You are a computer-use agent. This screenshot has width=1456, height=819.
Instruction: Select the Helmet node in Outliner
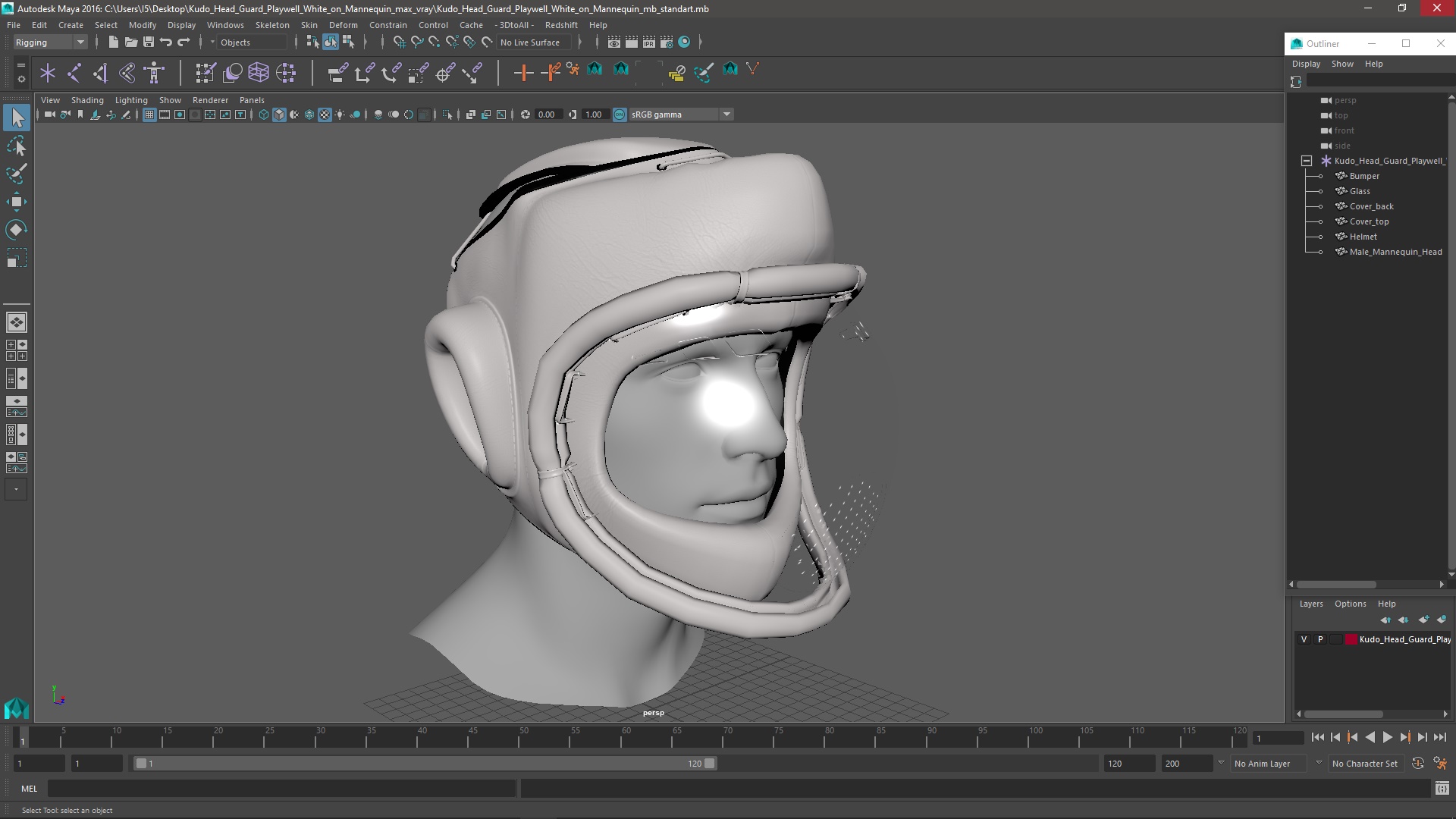(1363, 237)
